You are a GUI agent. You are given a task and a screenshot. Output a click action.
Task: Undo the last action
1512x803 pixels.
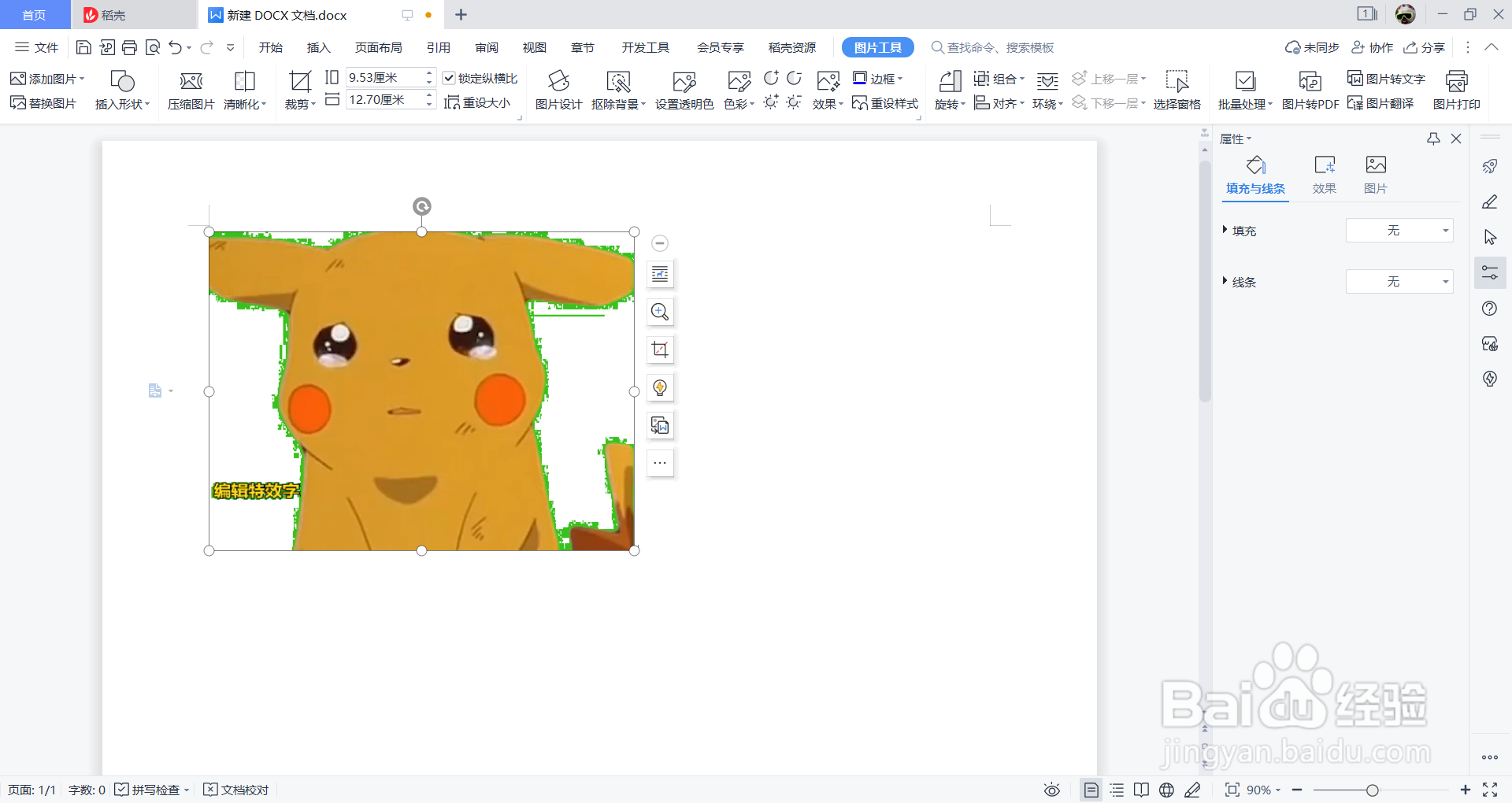(176, 47)
